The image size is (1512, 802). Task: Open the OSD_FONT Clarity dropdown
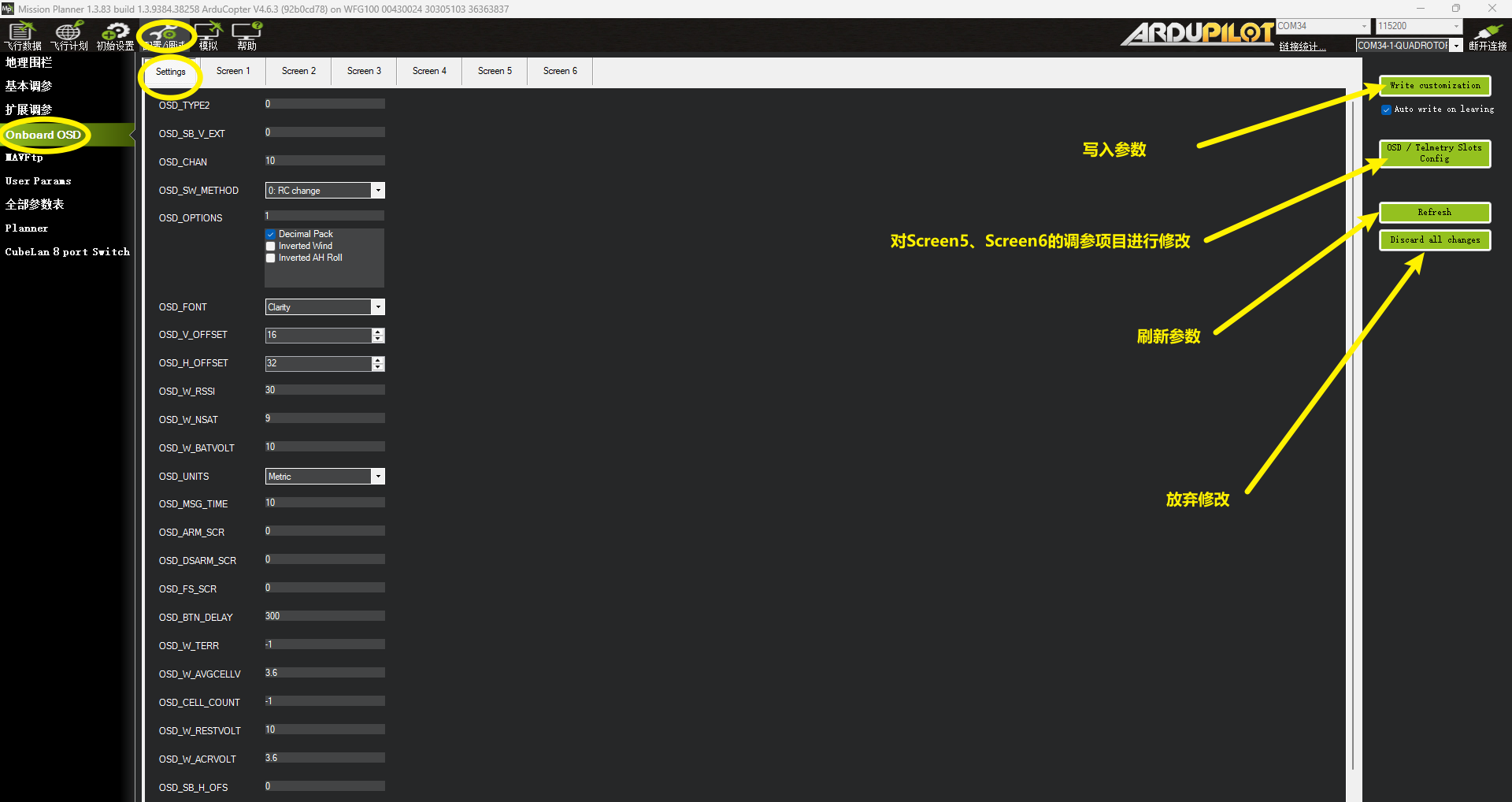point(378,307)
